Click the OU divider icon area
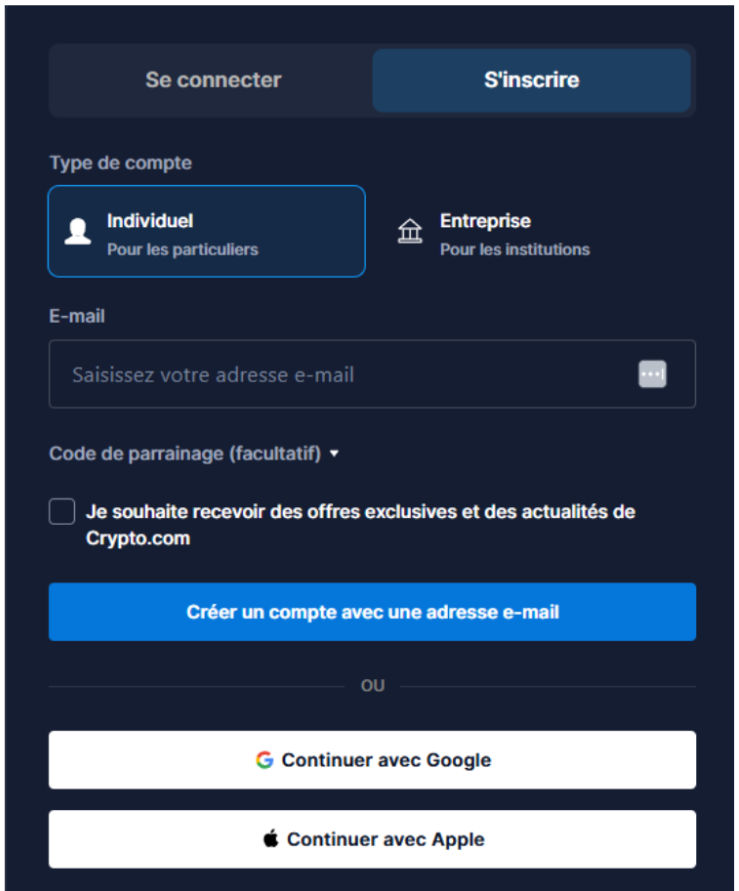Viewport: 739px width, 891px height. 372,685
